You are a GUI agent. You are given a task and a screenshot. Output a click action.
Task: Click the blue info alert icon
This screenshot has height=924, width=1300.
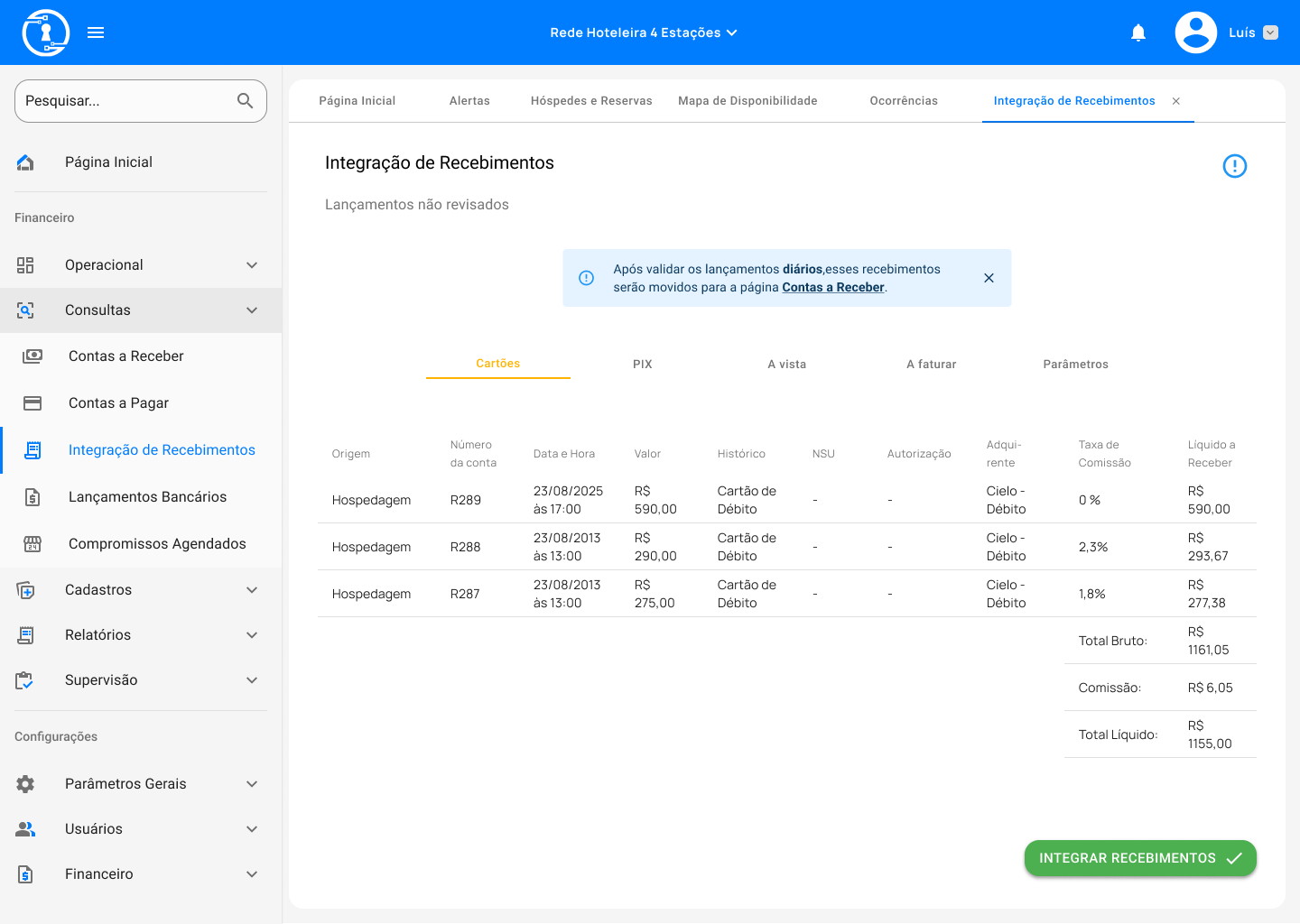tap(1234, 166)
